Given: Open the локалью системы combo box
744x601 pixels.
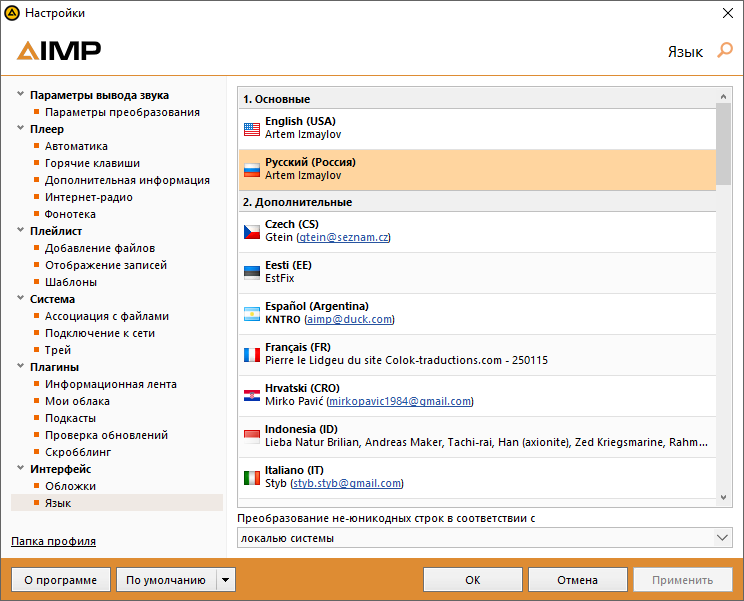Looking at the screenshot, I should (x=485, y=538).
